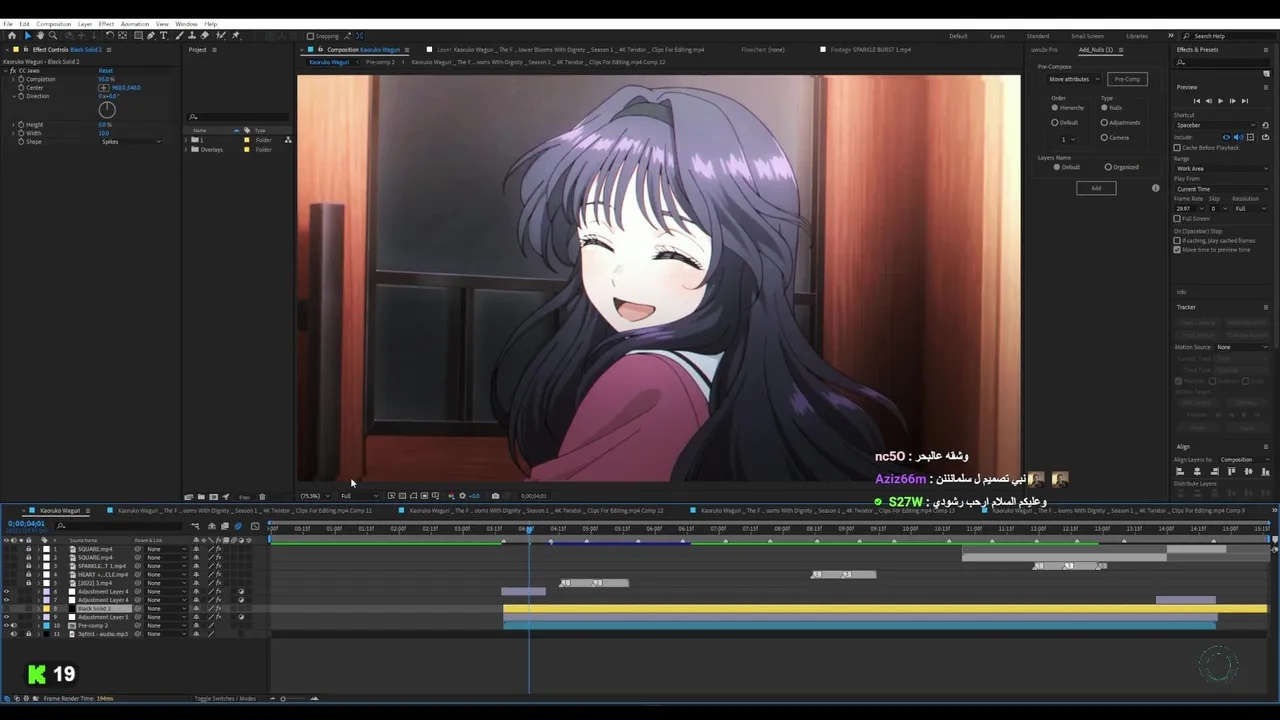Screen dimensions: 1280x720
Task: Click Reset for CC Jaws effect
Action: [x=106, y=71]
